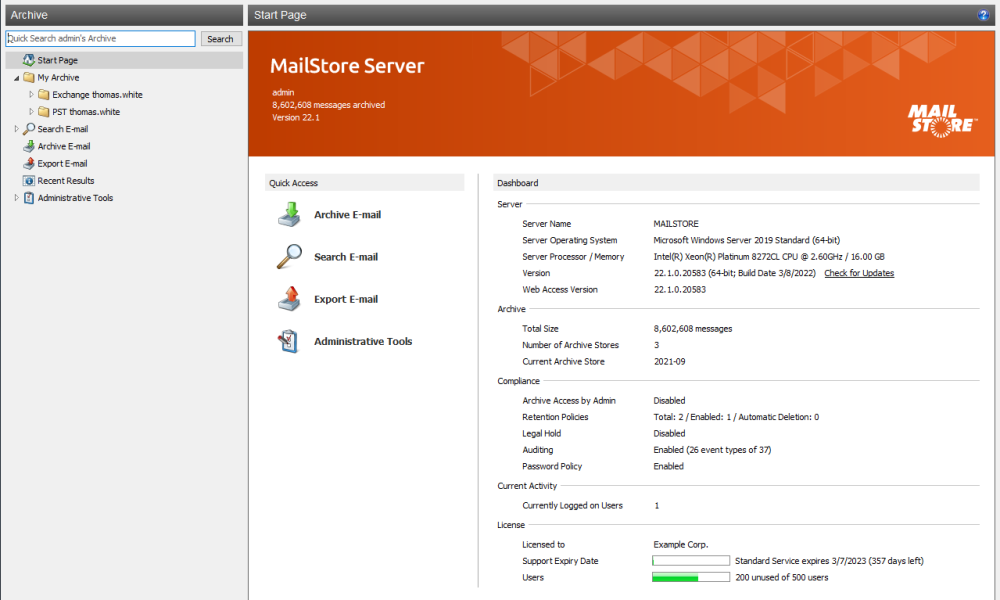Screen dimensions: 1000x600
Task: Open Export E-mail from the sidebar
Action: tap(62, 164)
